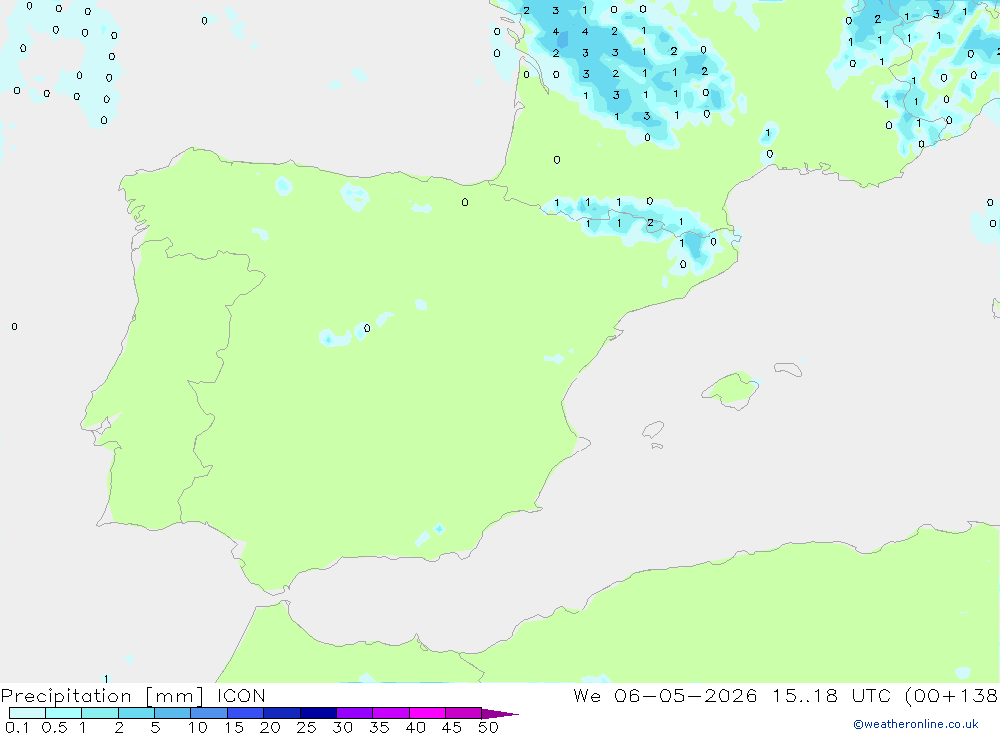Click the 'Precipitation' title text
The width and height of the screenshot is (1000, 733).
[x=66, y=696]
